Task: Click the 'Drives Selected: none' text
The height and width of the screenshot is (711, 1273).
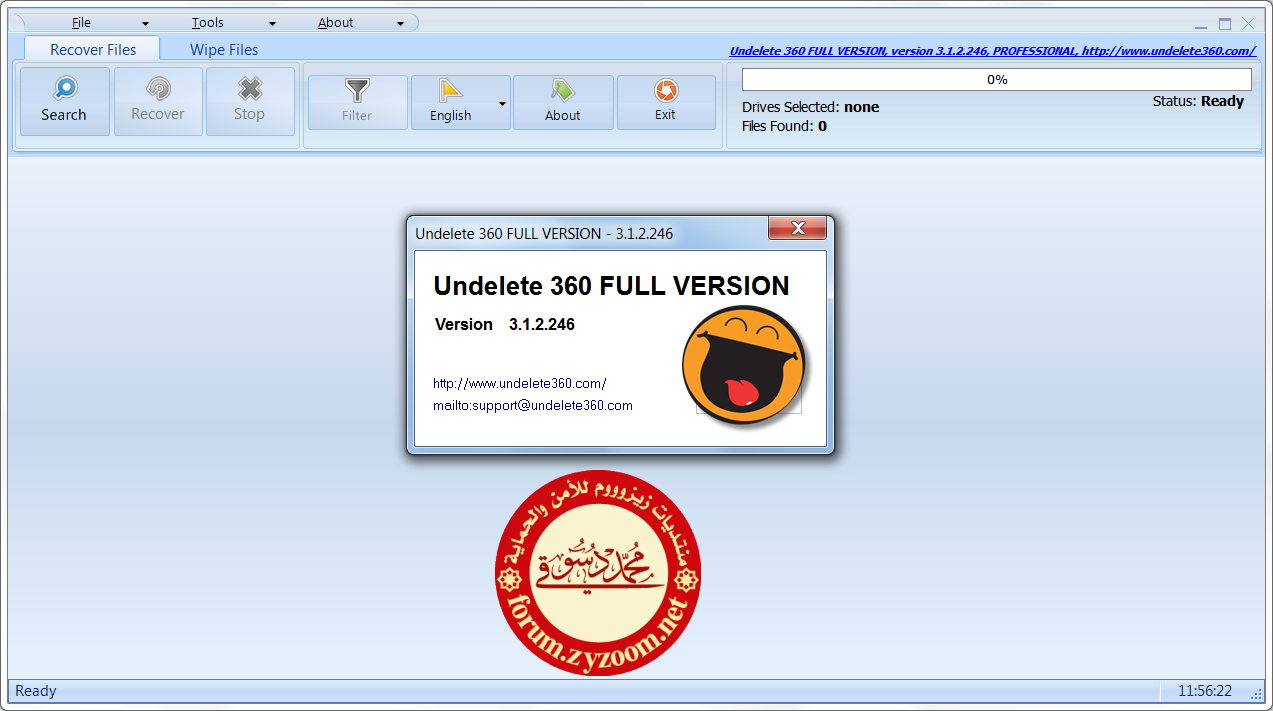Action: (x=811, y=107)
